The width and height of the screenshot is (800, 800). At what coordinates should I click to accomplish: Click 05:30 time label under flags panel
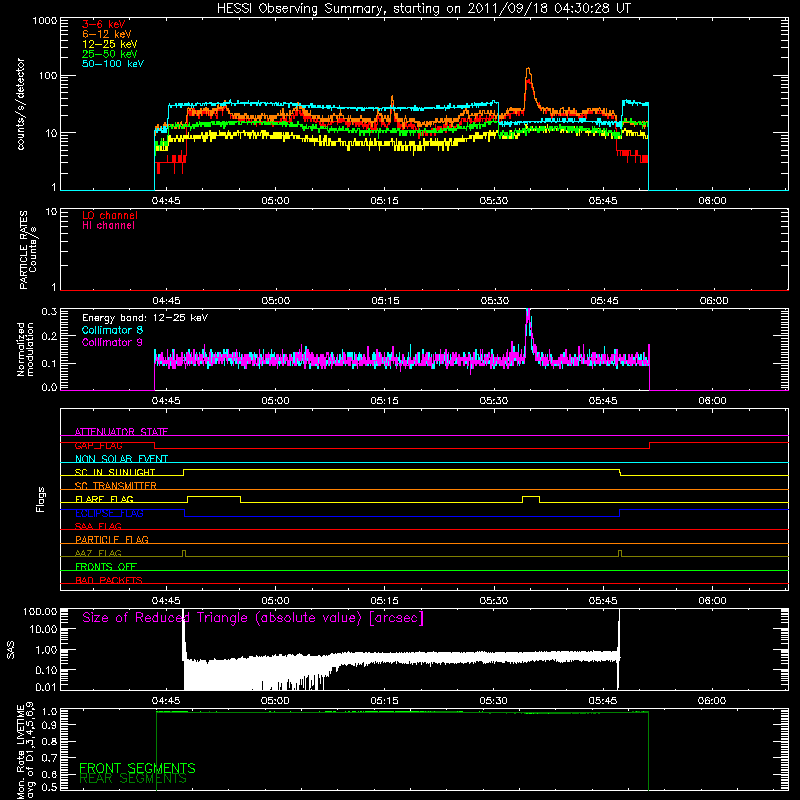click(494, 601)
